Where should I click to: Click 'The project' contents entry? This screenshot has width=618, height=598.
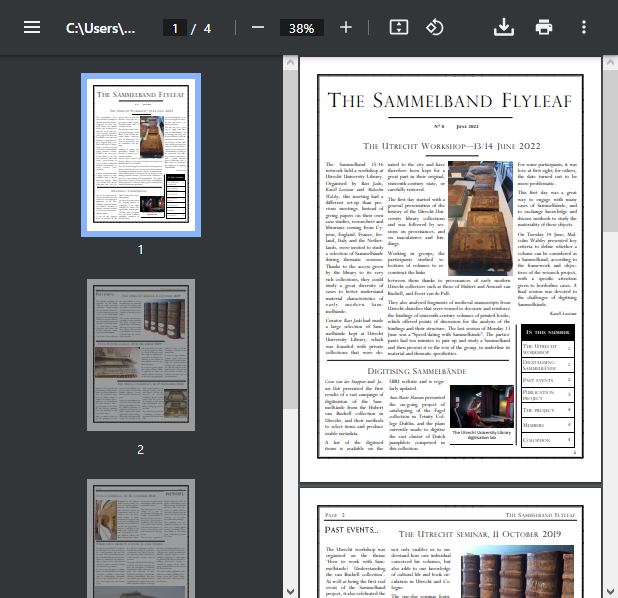[547, 410]
